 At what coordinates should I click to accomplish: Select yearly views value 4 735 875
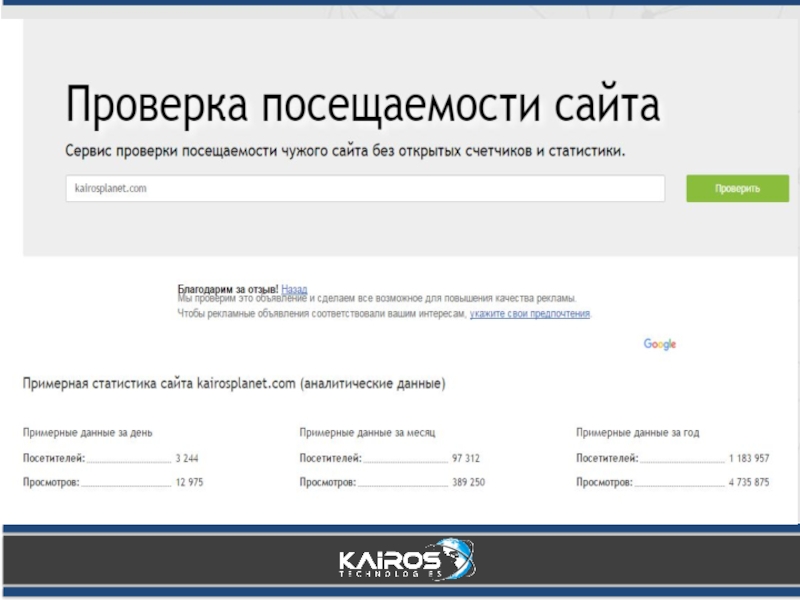point(749,482)
